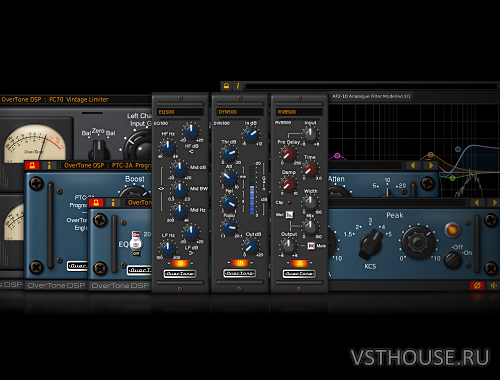The height and width of the screenshot is (380, 500).
Task: Click the Mix knob on RVB500
Action: click(310, 227)
